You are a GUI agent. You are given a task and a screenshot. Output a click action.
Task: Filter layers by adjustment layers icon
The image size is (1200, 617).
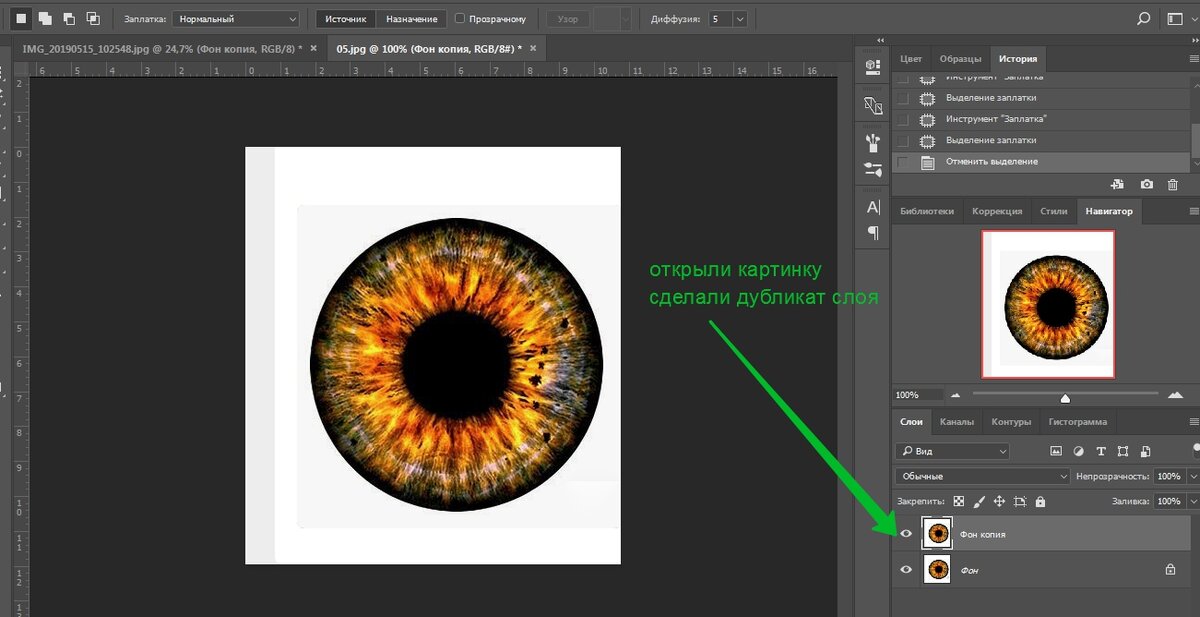pyautogui.click(x=1079, y=451)
